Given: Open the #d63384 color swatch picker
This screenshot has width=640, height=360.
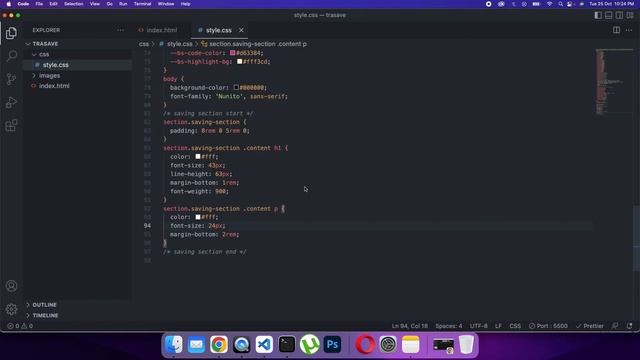Looking at the screenshot, I should click(x=232, y=53).
